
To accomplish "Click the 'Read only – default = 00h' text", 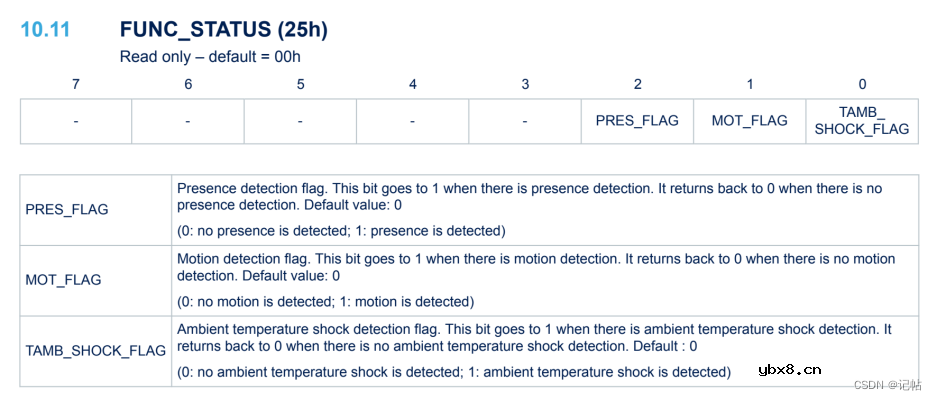I will tap(210, 57).
